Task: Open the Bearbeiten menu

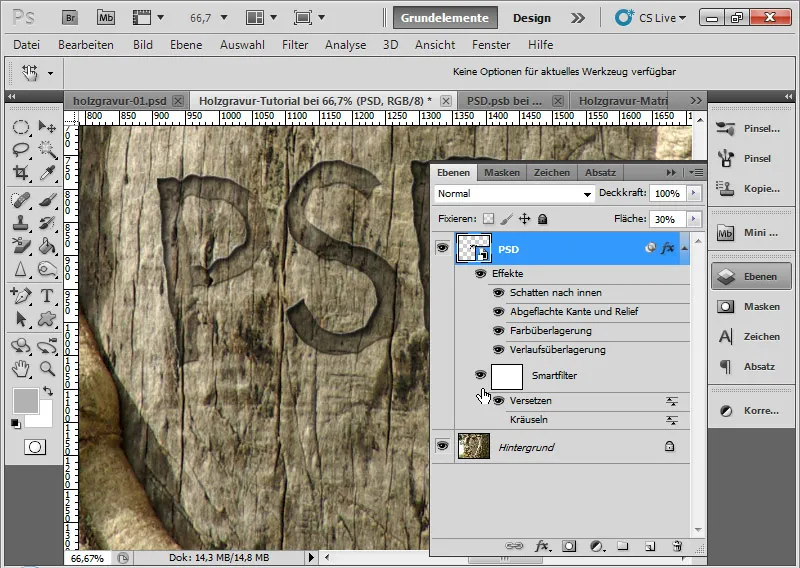Action: click(x=86, y=45)
